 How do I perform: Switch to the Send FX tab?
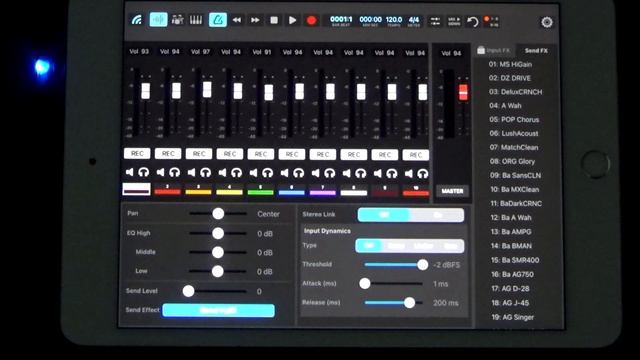pyautogui.click(x=536, y=51)
